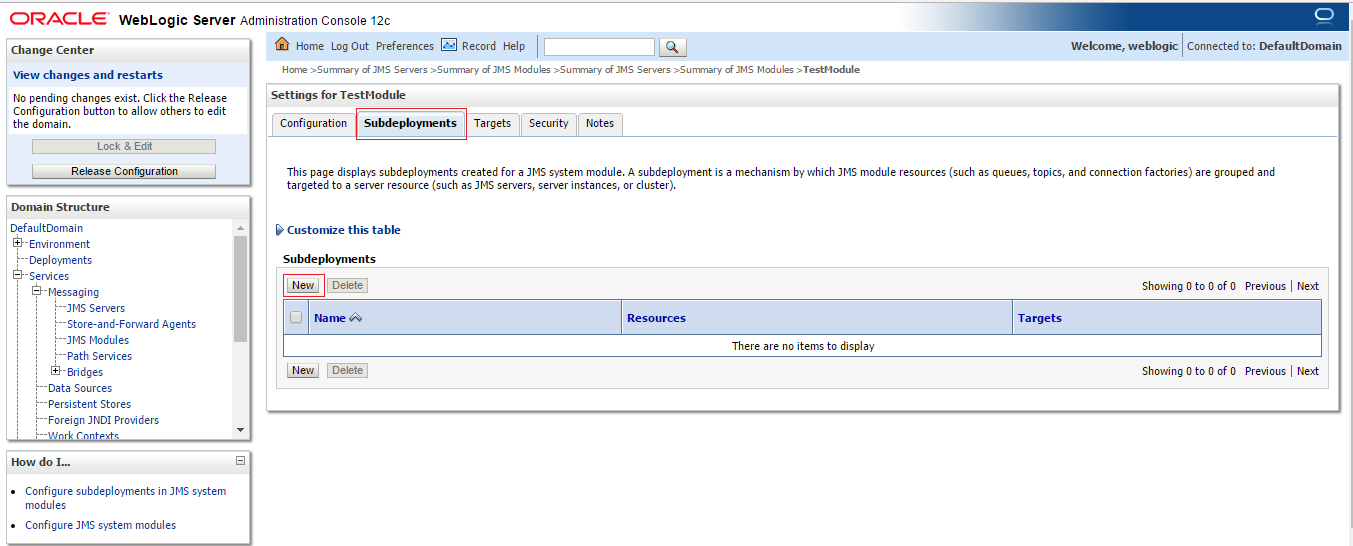This screenshot has width=1353, height=546.
Task: Open View changes and restarts link
Action: point(88,75)
